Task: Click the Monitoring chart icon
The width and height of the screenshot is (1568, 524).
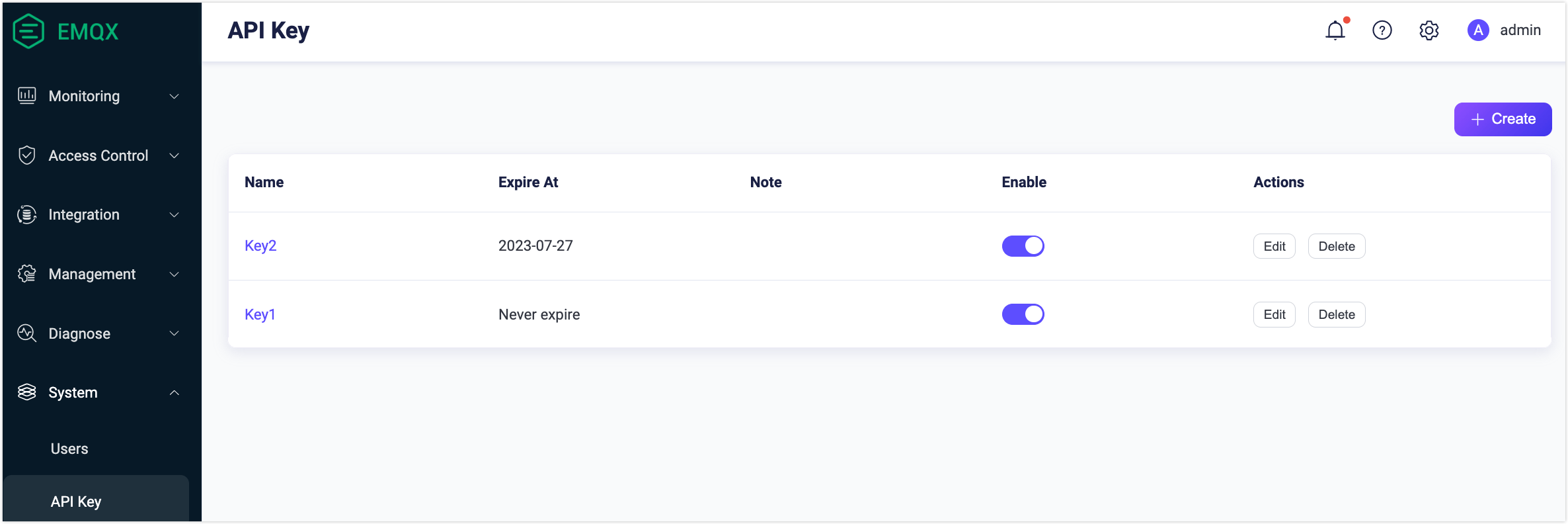Action: point(27,96)
